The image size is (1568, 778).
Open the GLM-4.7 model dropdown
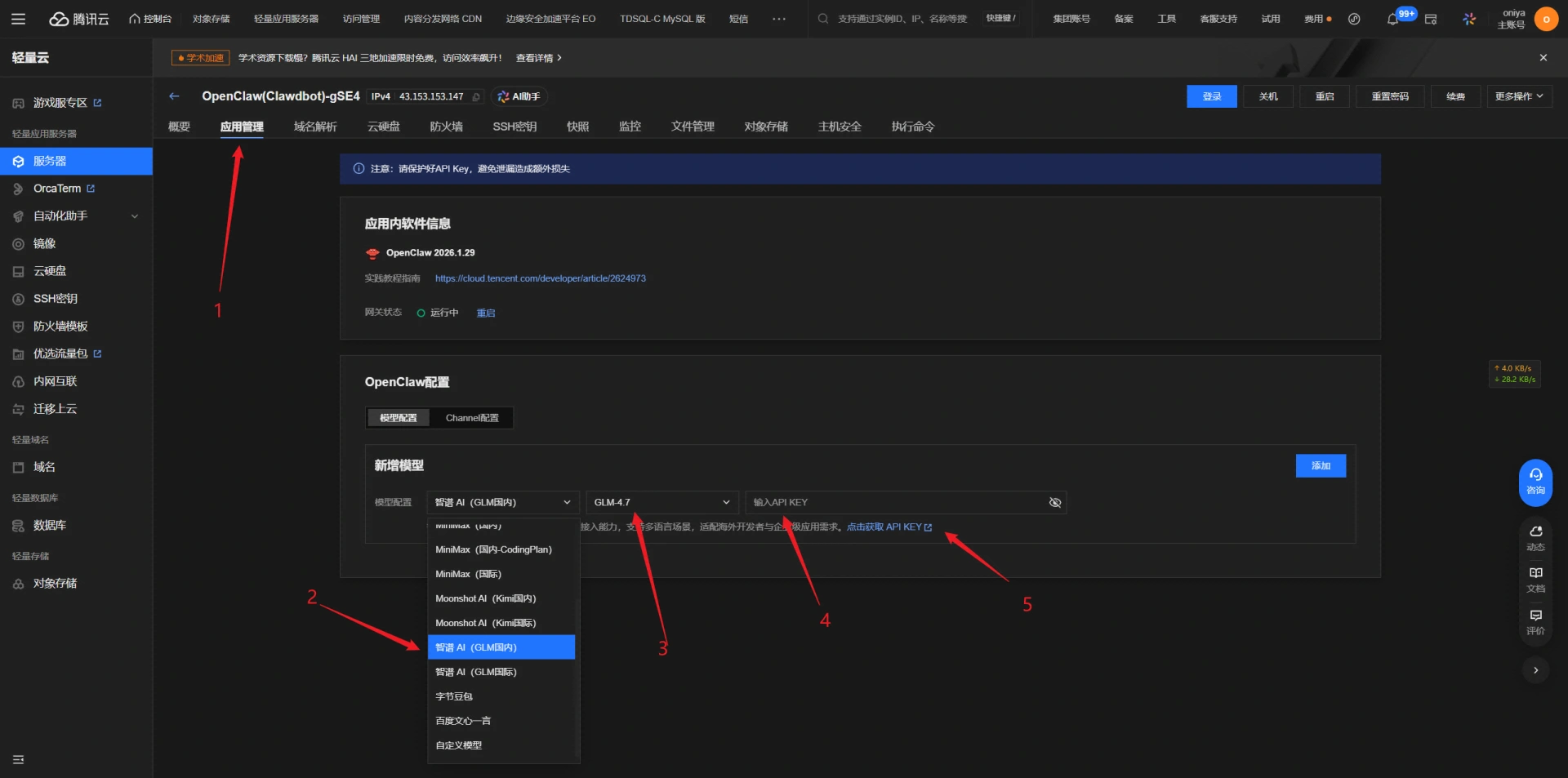(x=661, y=502)
